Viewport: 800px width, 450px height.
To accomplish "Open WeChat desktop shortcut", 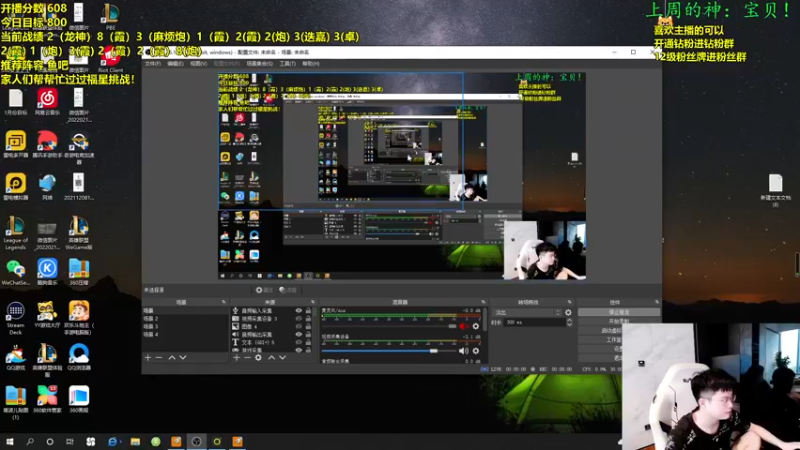I will [15, 272].
